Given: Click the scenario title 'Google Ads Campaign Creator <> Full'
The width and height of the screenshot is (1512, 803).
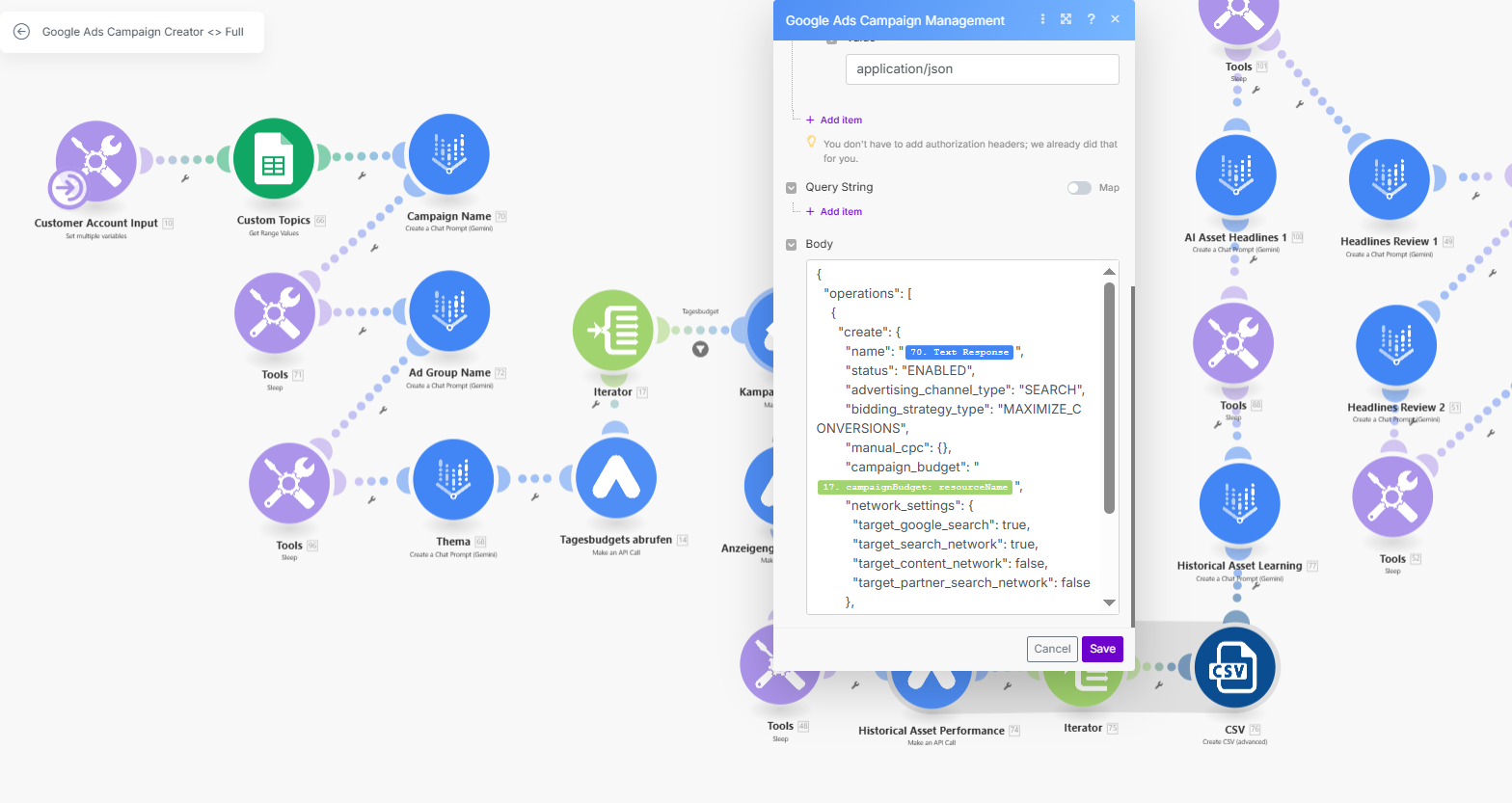Looking at the screenshot, I should coord(143,32).
